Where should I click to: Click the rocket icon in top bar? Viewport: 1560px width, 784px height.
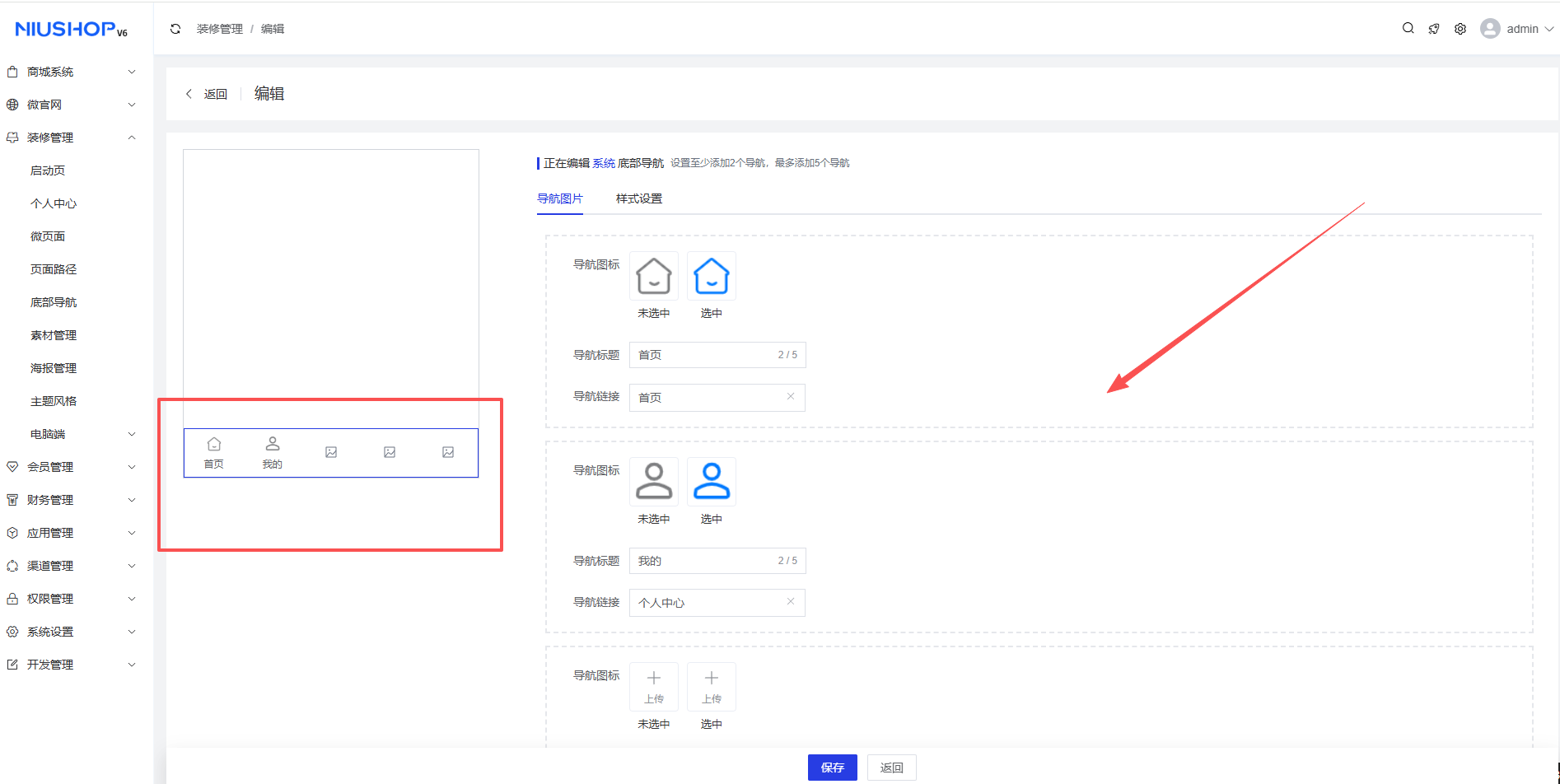[x=1434, y=29]
